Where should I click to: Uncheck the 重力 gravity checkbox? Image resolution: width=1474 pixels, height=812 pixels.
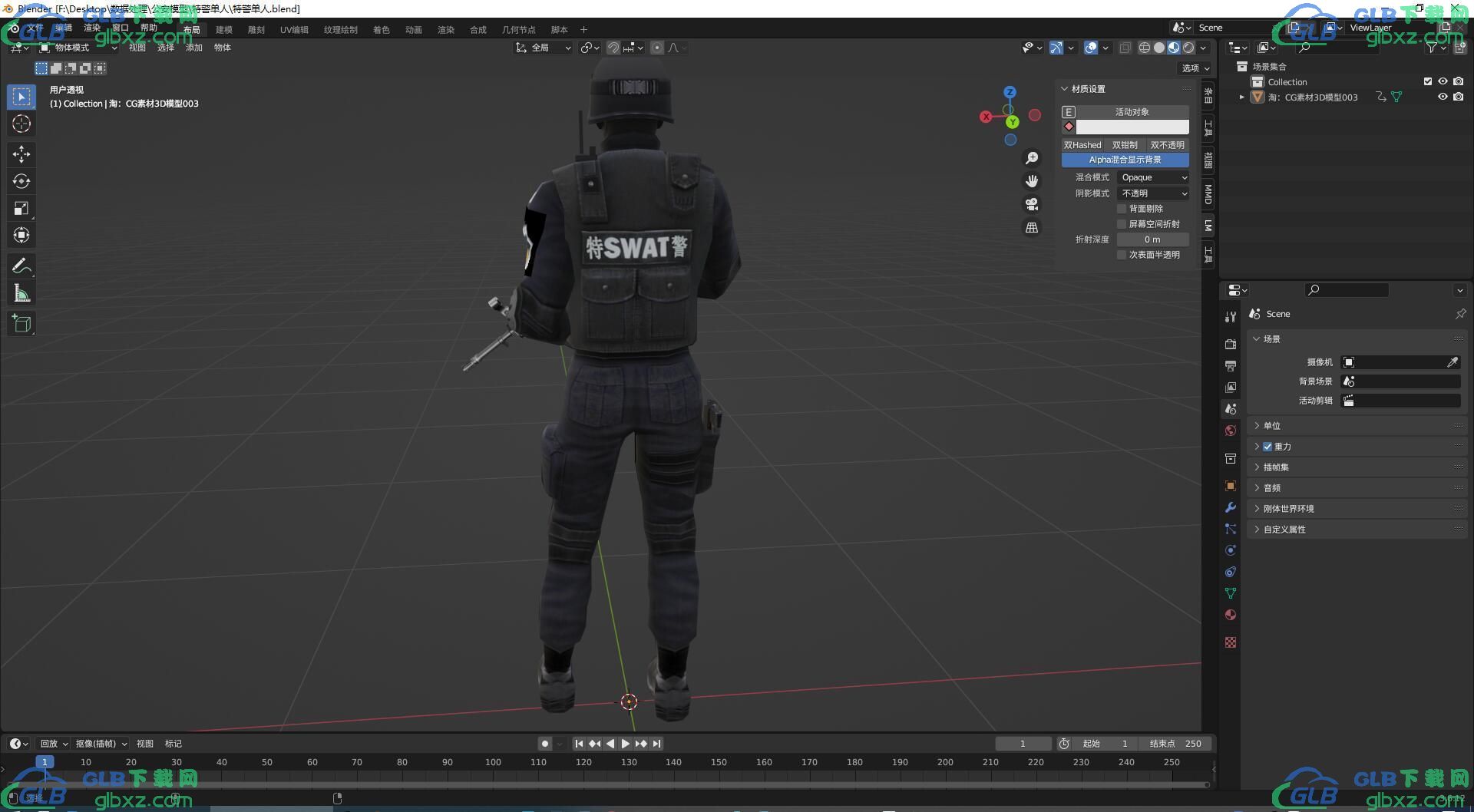point(1267,447)
